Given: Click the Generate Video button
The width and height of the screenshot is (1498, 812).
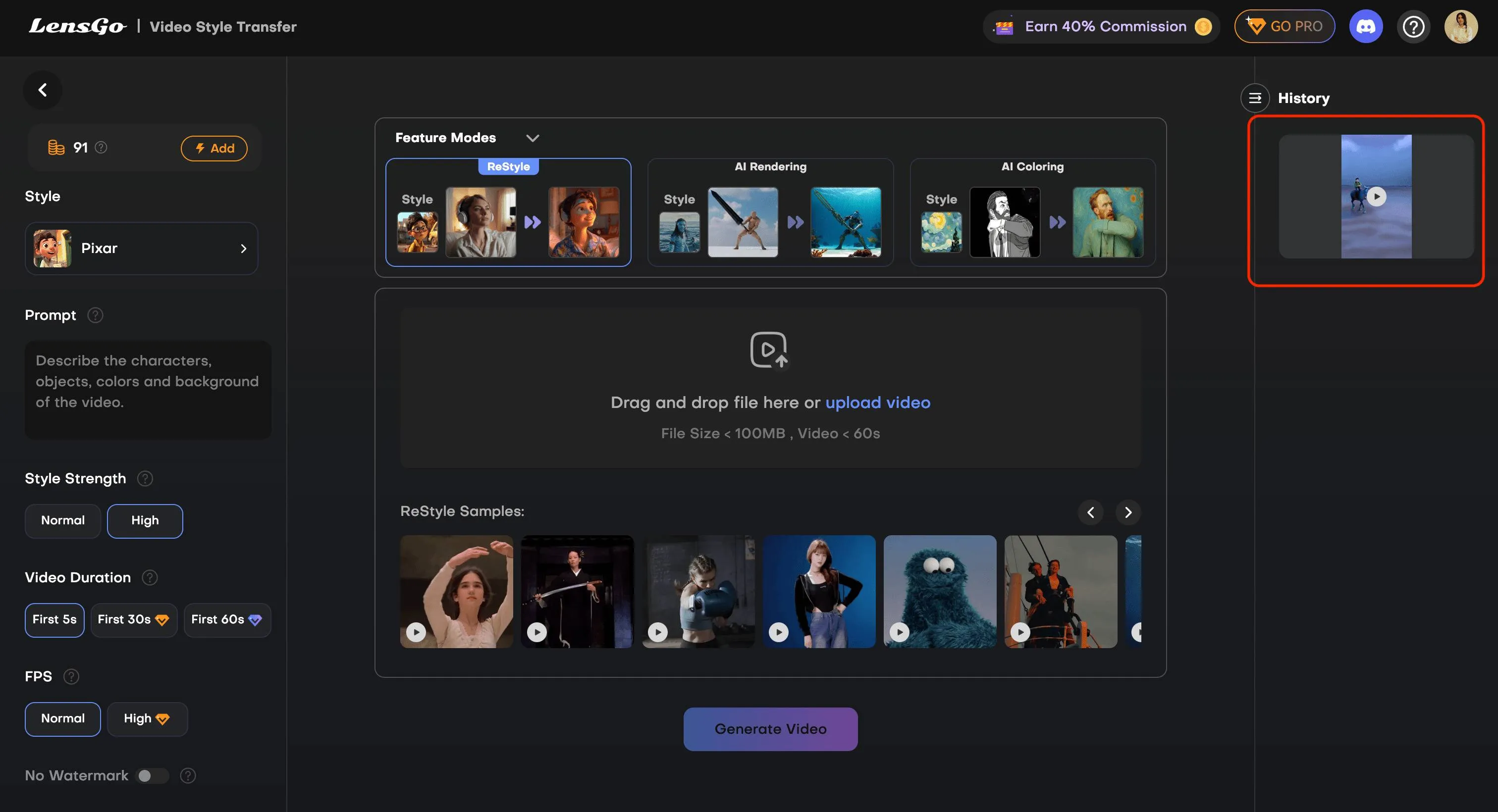Looking at the screenshot, I should point(770,729).
